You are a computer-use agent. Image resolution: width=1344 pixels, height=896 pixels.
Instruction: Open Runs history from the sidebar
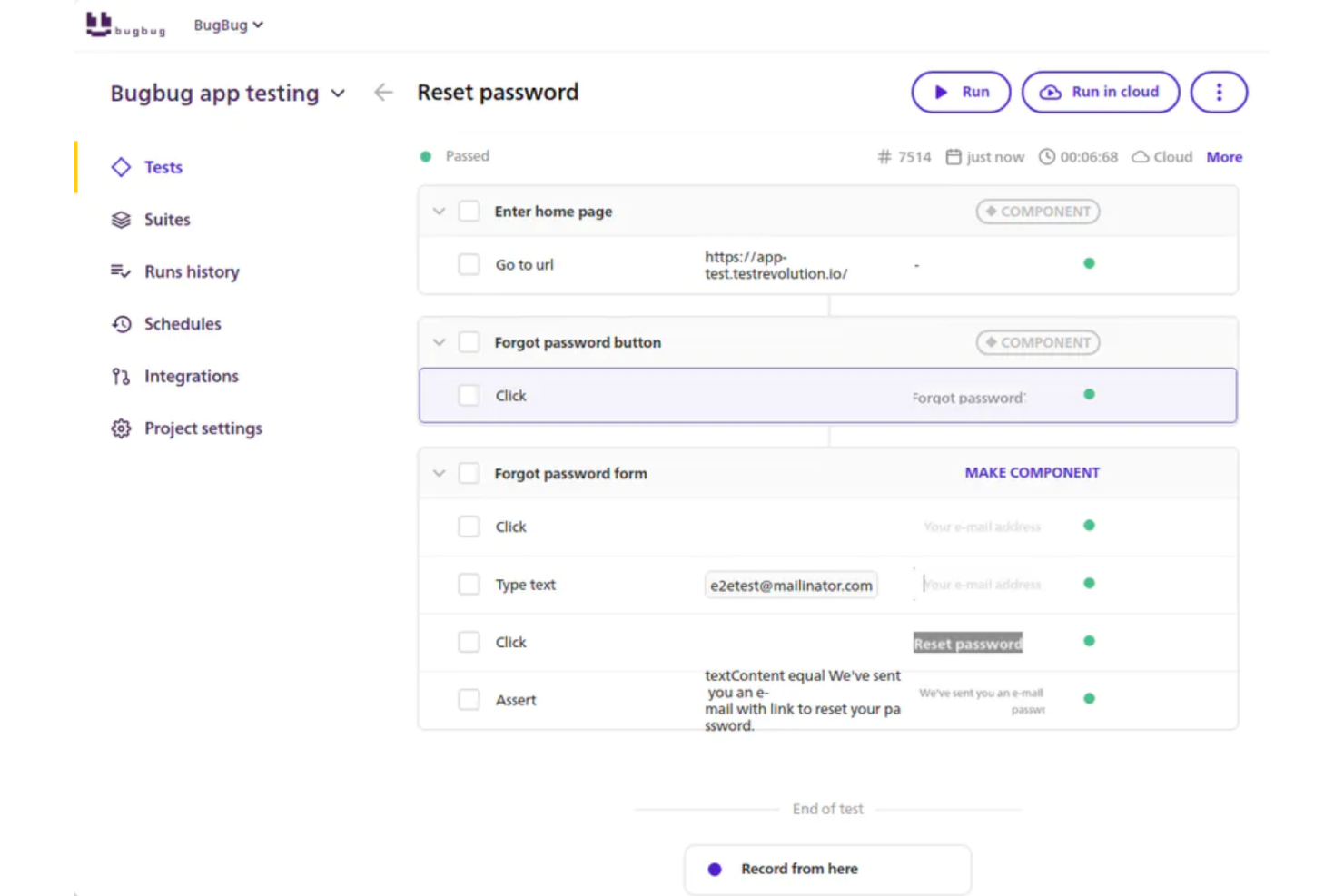tap(120, 271)
